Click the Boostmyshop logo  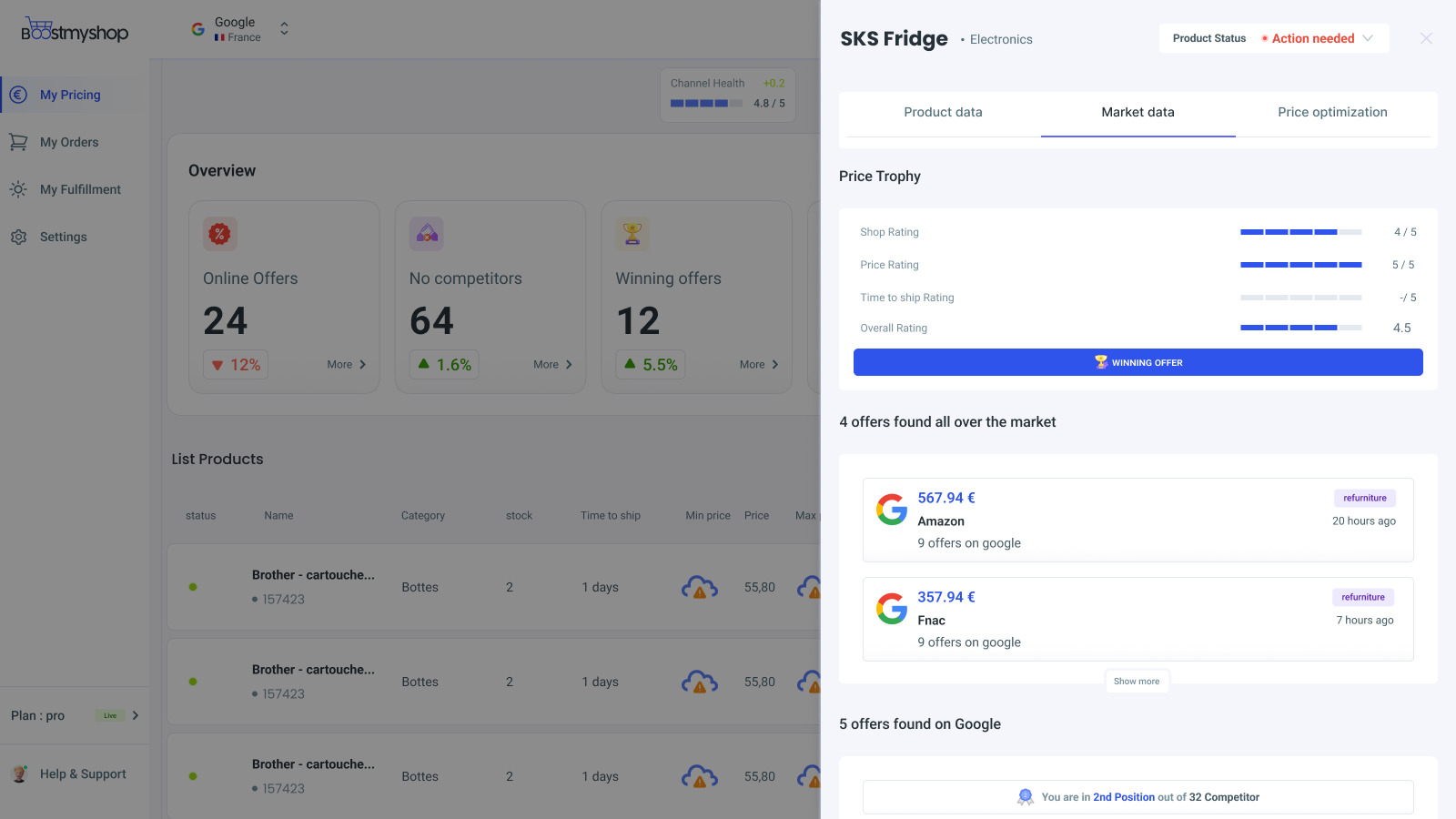pos(75,30)
